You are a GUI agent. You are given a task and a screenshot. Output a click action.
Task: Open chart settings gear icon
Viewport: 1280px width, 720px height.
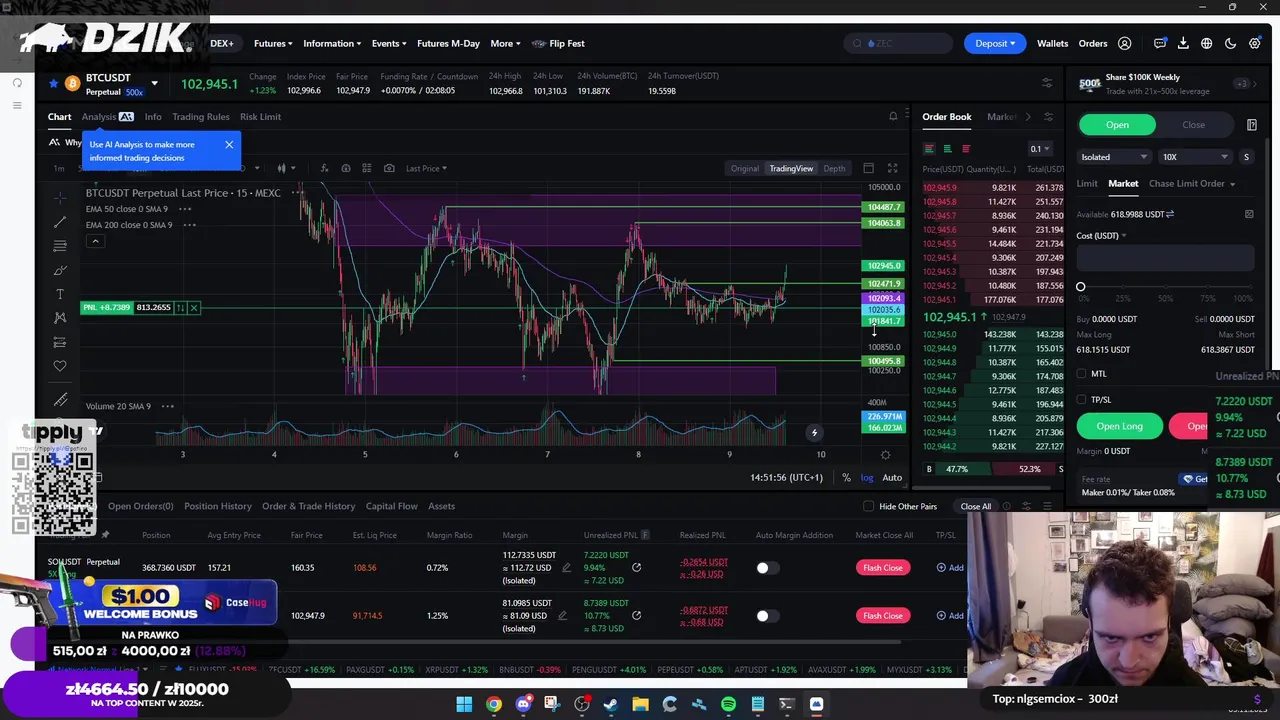(x=885, y=455)
